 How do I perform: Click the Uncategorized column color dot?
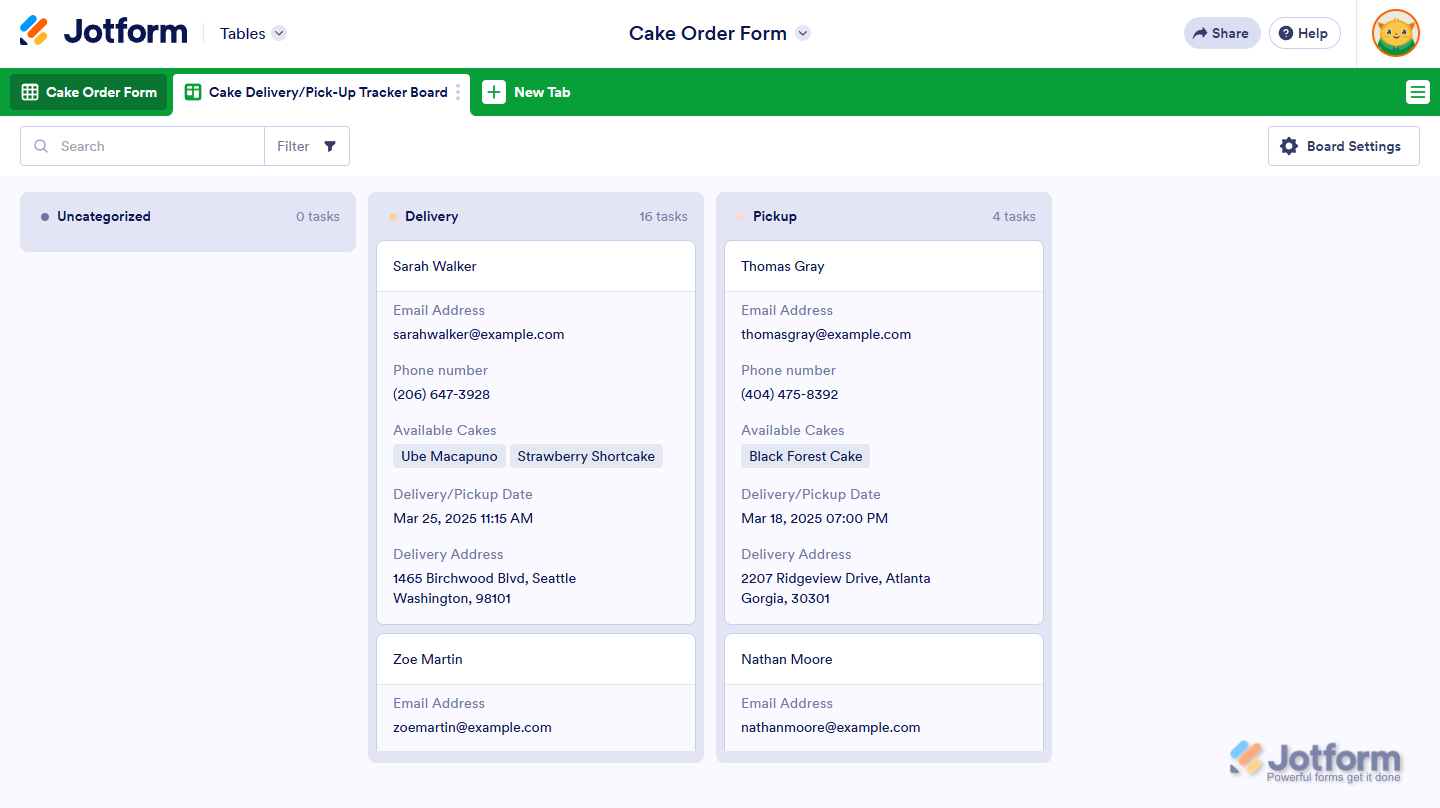coord(45,217)
